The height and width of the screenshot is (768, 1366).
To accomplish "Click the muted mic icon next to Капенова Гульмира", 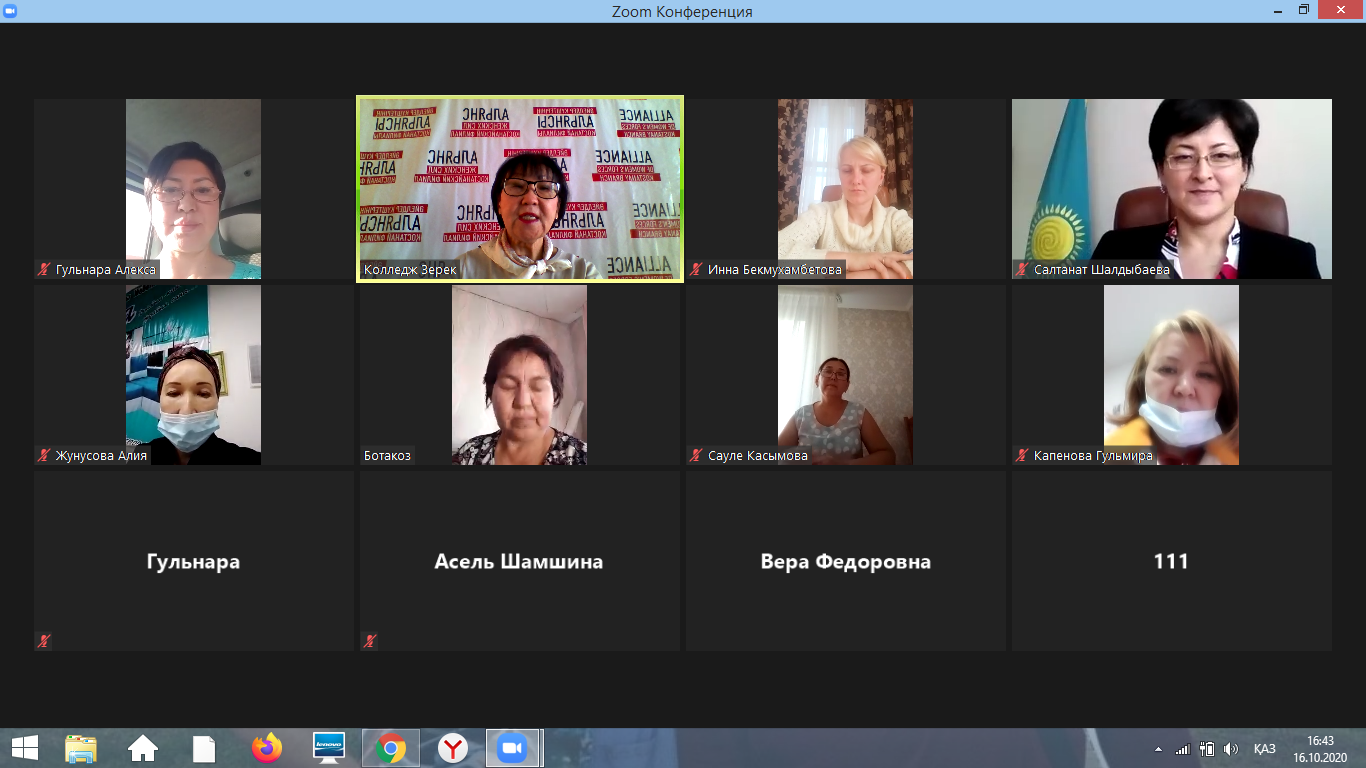I will (1022, 456).
